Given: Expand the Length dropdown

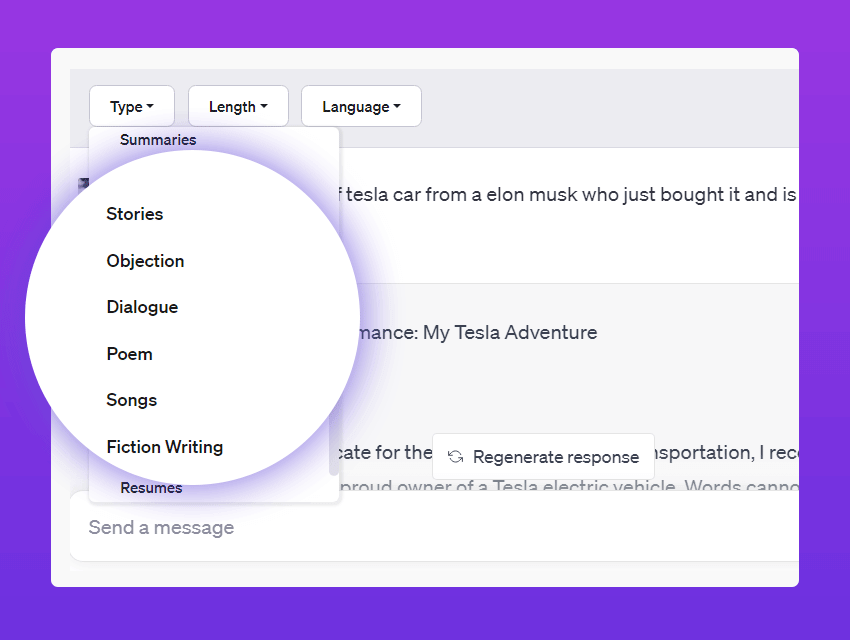Looking at the screenshot, I should point(238,107).
